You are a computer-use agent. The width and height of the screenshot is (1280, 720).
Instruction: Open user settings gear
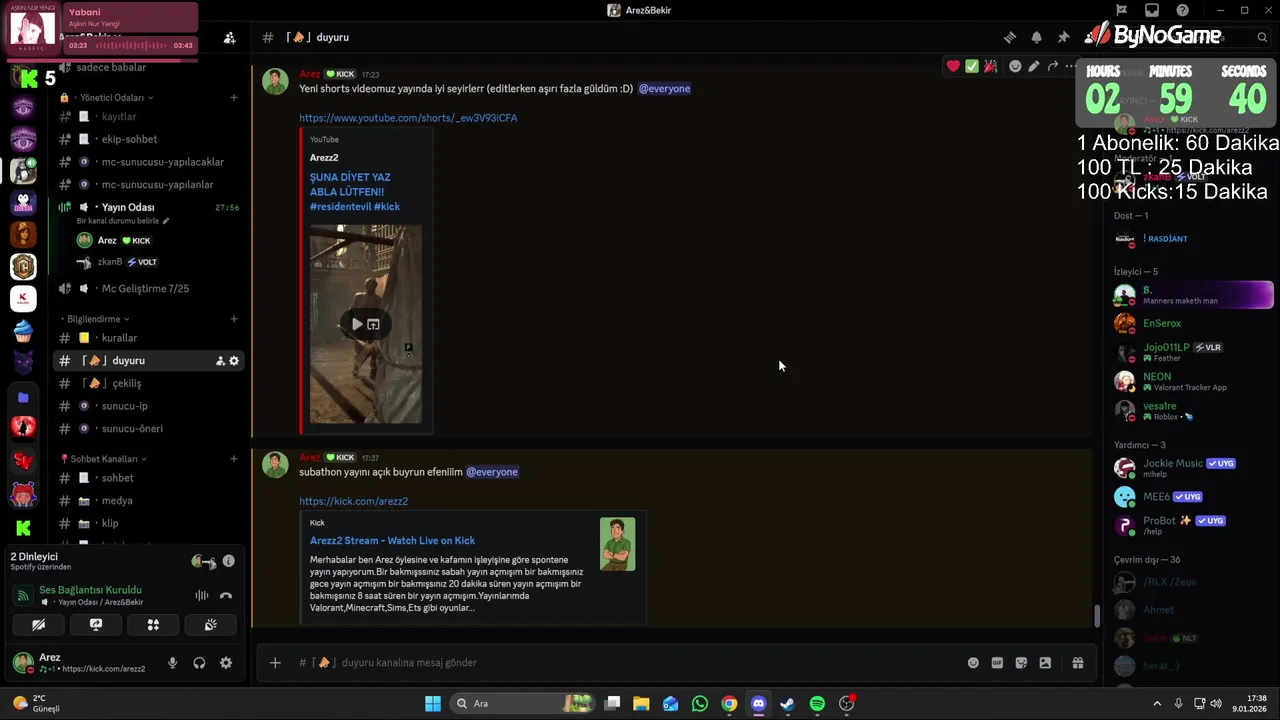(226, 662)
